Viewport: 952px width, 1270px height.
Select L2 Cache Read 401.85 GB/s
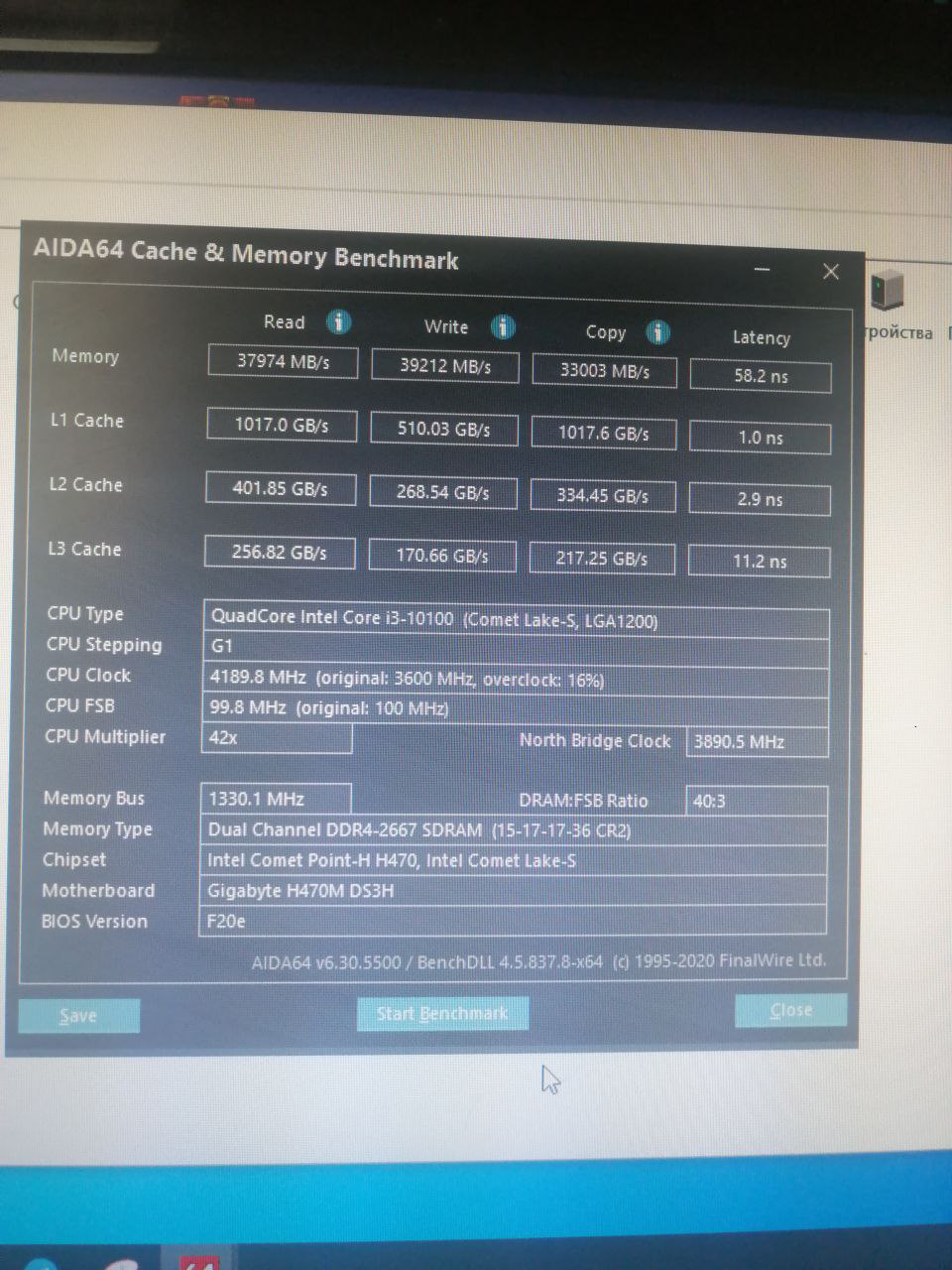tap(281, 488)
